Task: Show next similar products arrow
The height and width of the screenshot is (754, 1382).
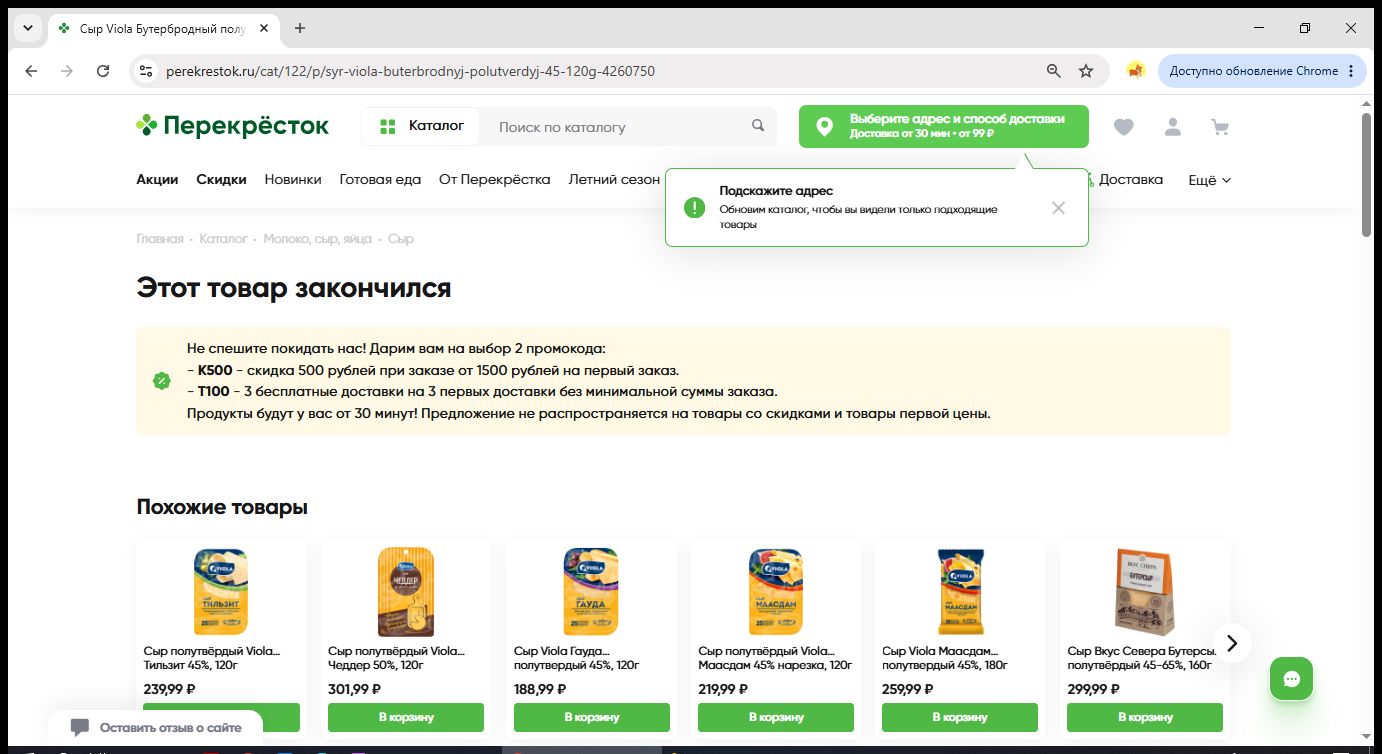Action: click(1232, 643)
